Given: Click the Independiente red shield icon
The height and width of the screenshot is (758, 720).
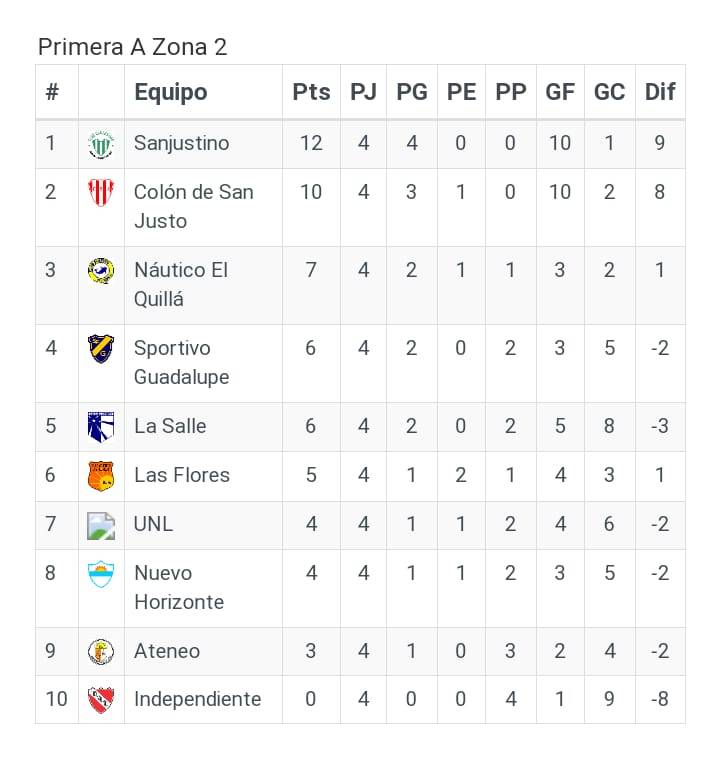Looking at the screenshot, I should click(x=101, y=699).
